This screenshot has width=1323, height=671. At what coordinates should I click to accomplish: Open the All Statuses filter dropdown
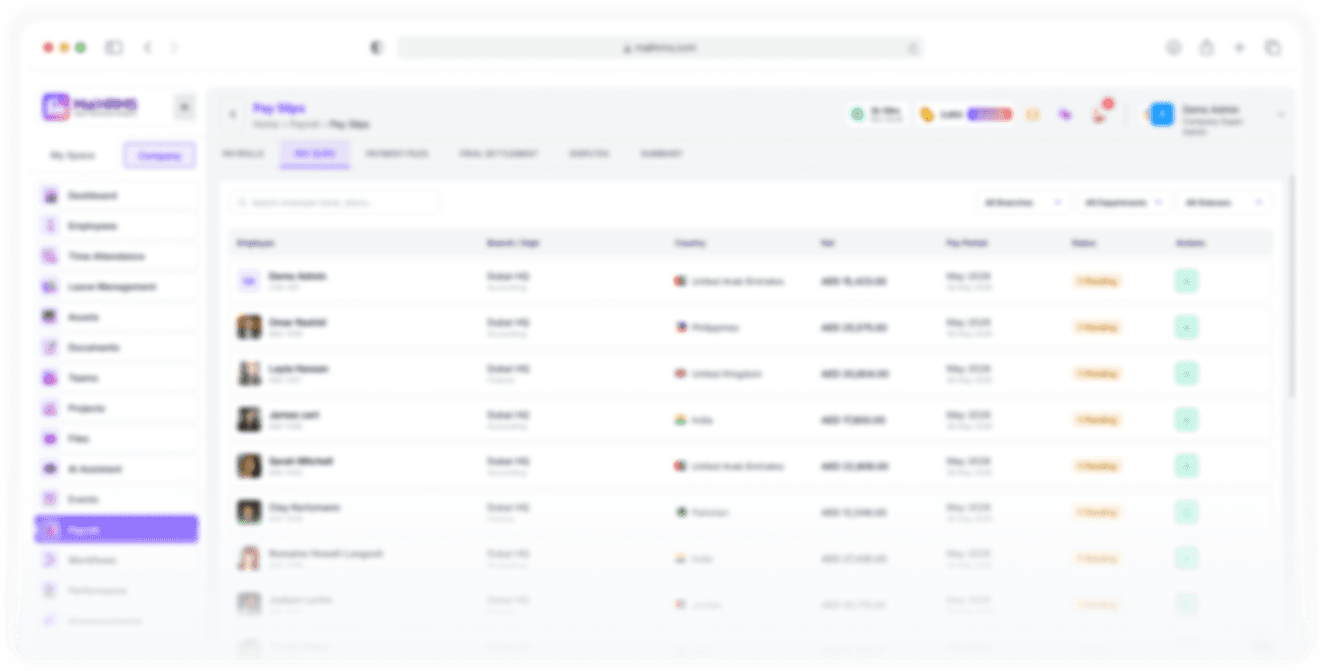tap(1223, 203)
